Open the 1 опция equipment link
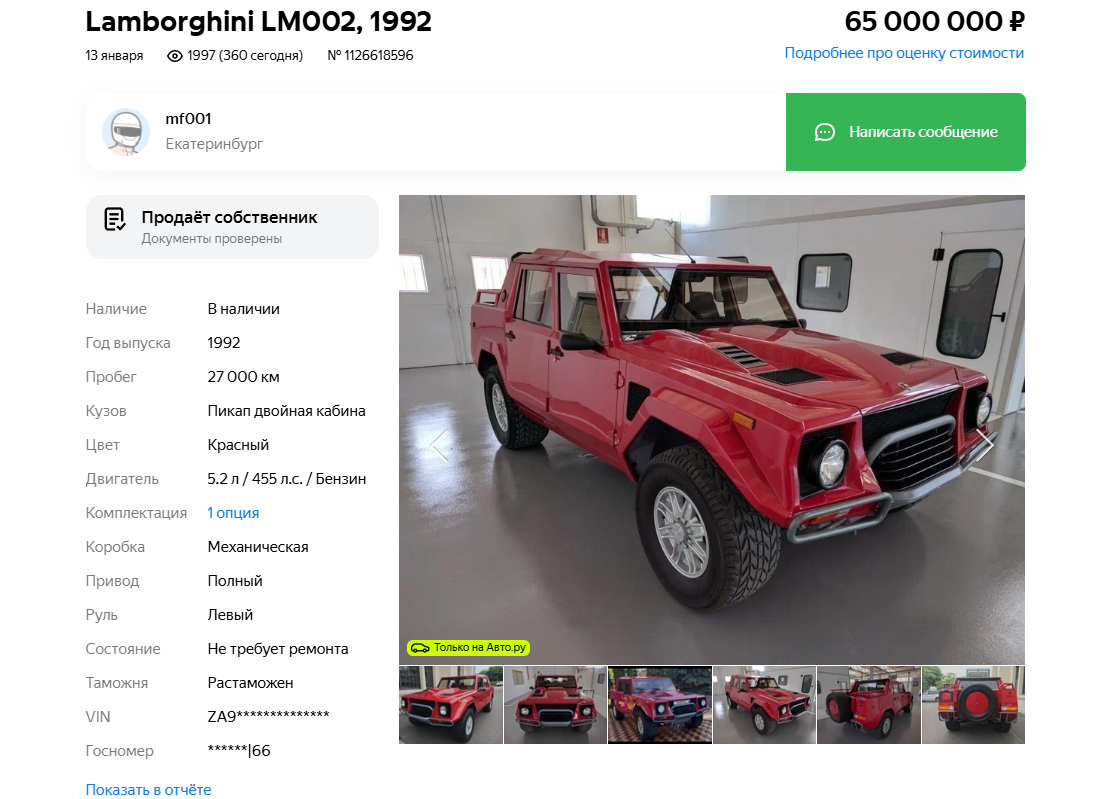This screenshot has width=1099, height=799. tap(233, 513)
